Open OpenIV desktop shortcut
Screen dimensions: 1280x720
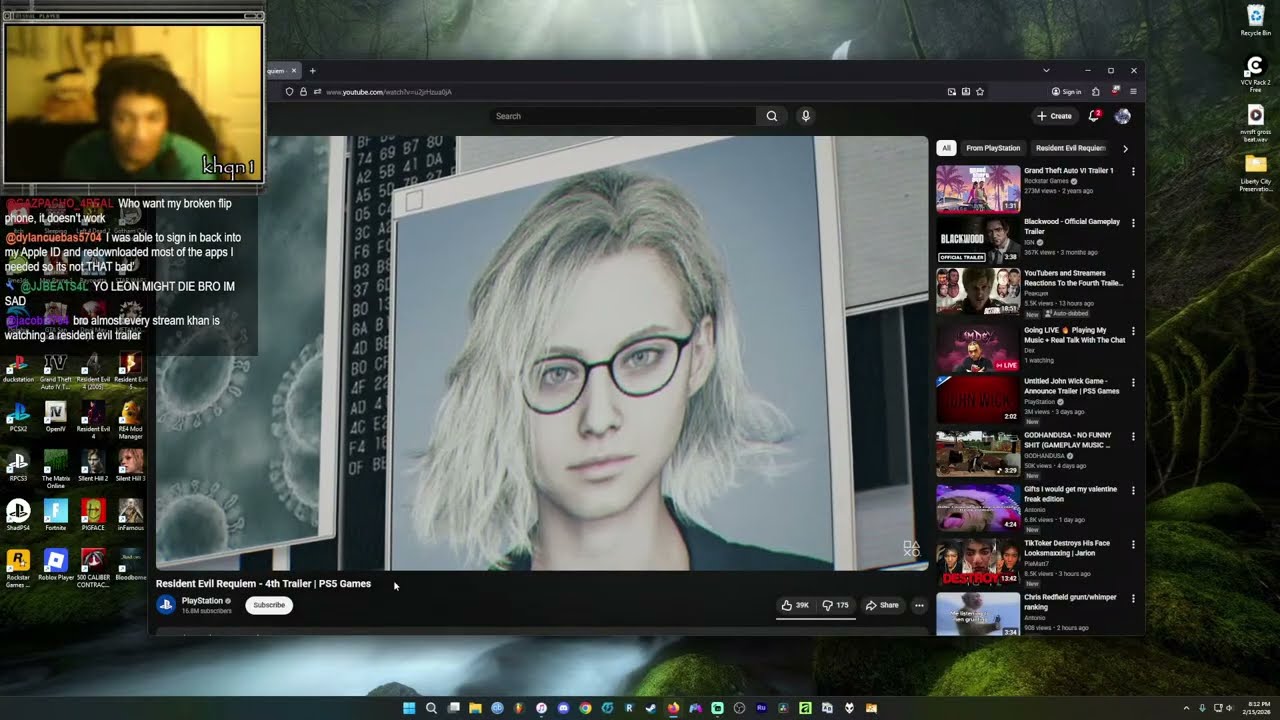[56, 416]
